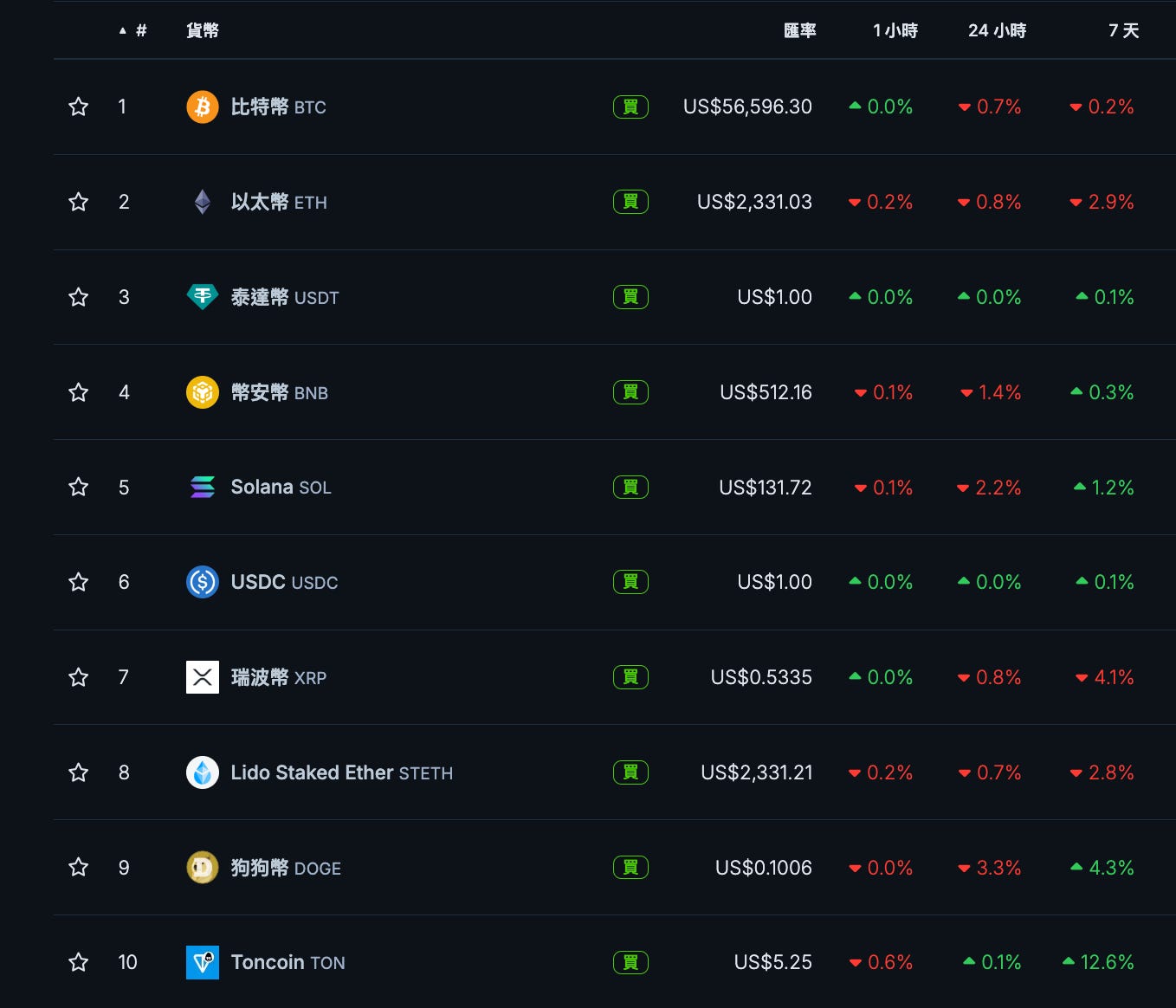This screenshot has width=1176, height=1008.
Task: Favorite USDT with its star icon
Action: [79, 297]
